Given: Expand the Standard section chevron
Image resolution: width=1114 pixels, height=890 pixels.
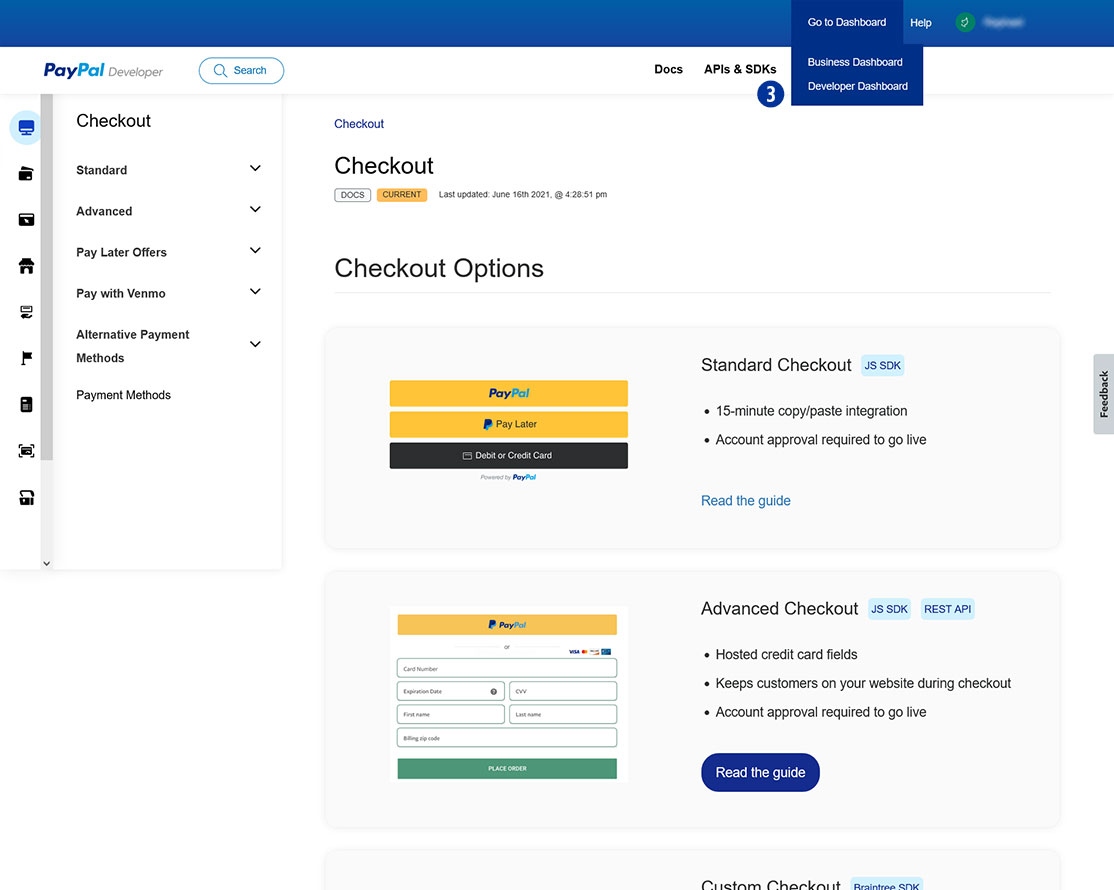Looking at the screenshot, I should (255, 169).
